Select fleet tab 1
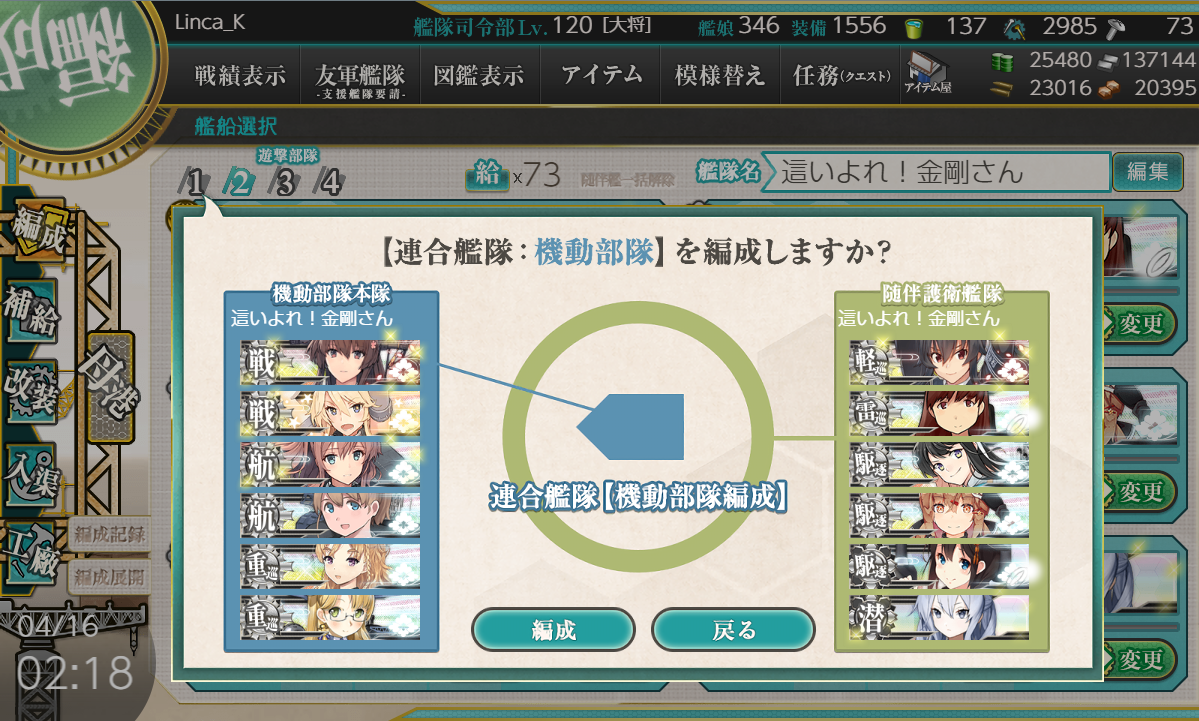 click(193, 182)
